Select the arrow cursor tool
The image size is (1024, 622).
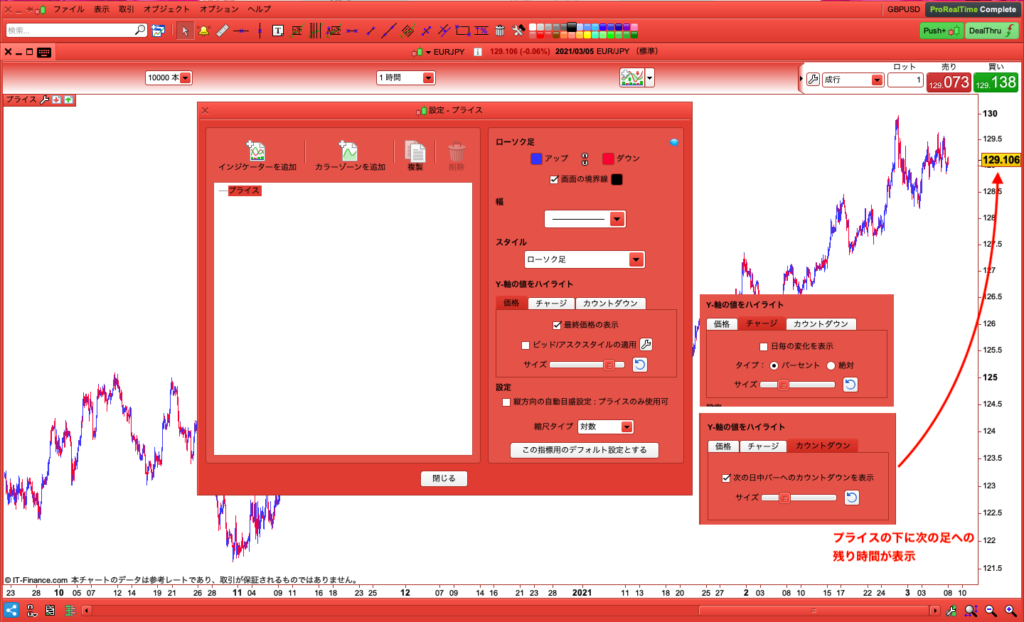tap(185, 31)
